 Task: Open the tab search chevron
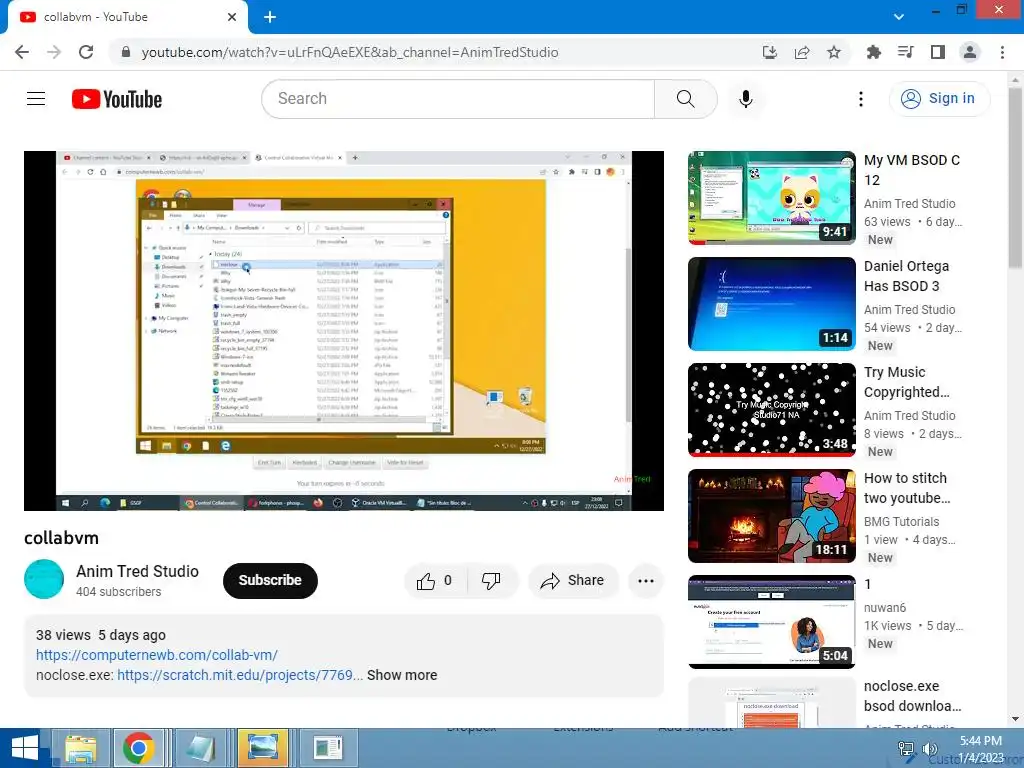pyautogui.click(x=899, y=17)
